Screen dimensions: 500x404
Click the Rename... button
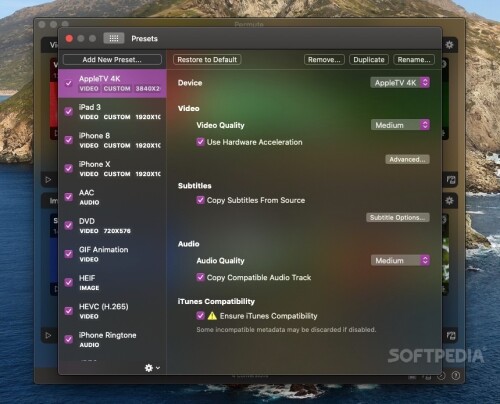point(414,60)
